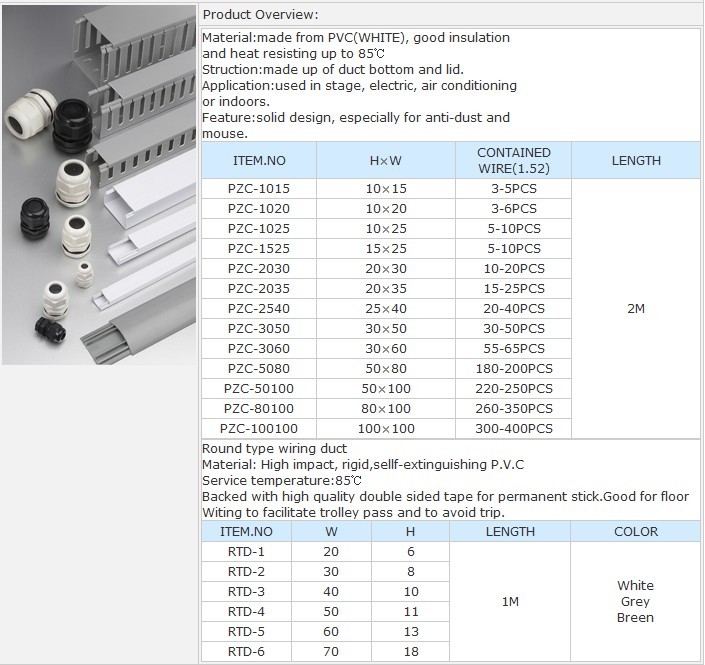
Task: Click the PZC-3060 item cell
Action: [259, 349]
